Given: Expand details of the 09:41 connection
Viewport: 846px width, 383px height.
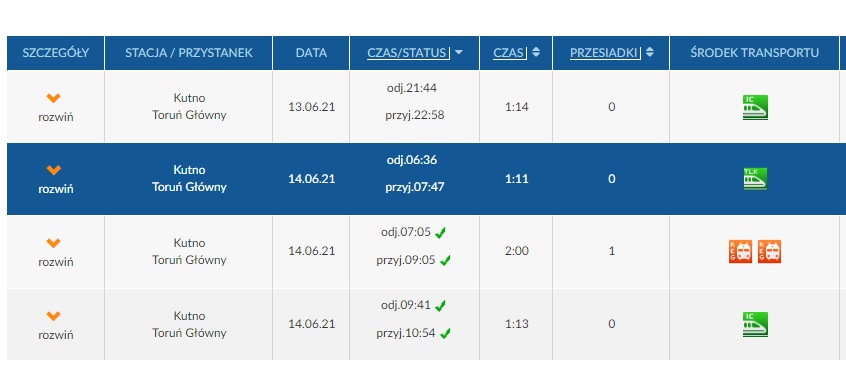Looking at the screenshot, I should [x=56, y=325].
